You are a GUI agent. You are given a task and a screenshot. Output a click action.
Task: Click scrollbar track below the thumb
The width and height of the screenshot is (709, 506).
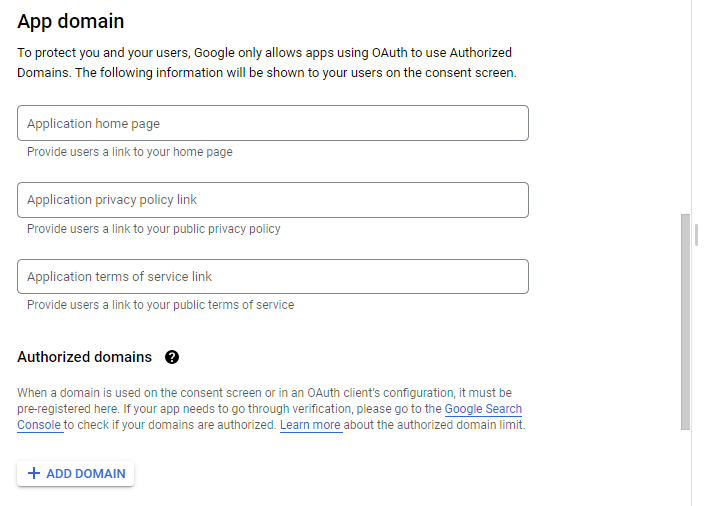pyautogui.click(x=685, y=468)
